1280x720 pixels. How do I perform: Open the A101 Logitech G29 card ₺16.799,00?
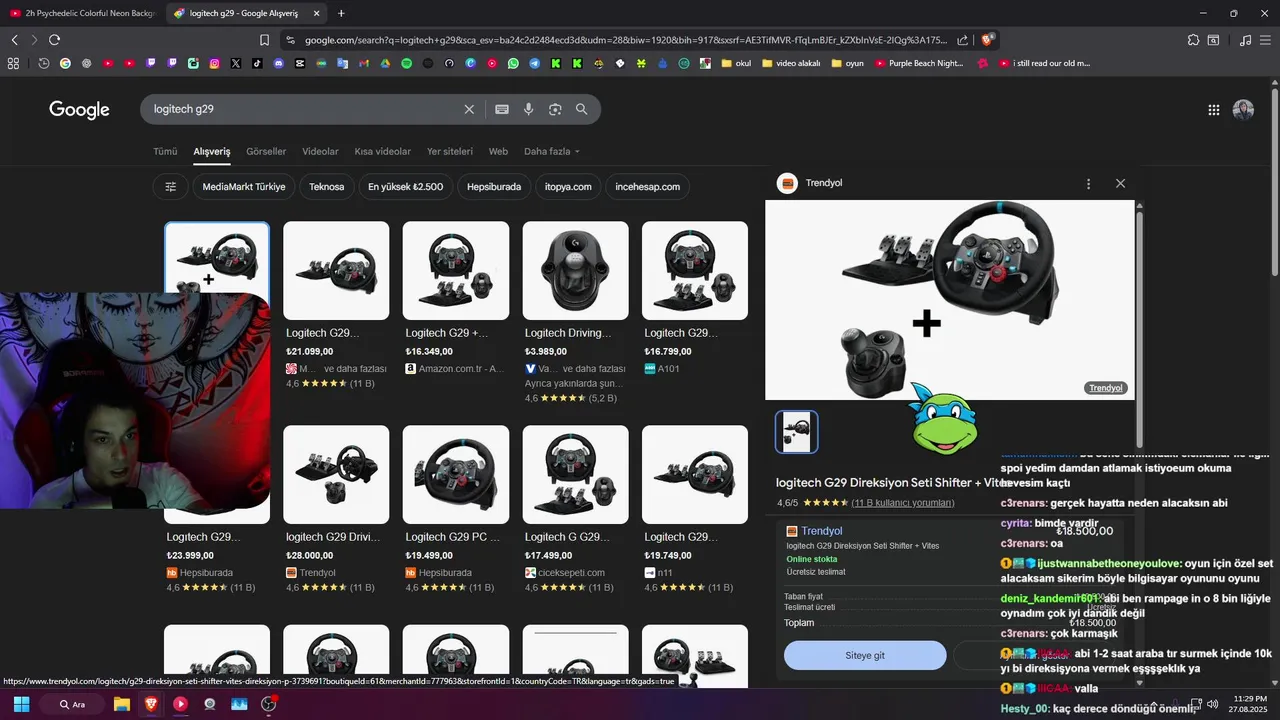pyautogui.click(x=695, y=298)
